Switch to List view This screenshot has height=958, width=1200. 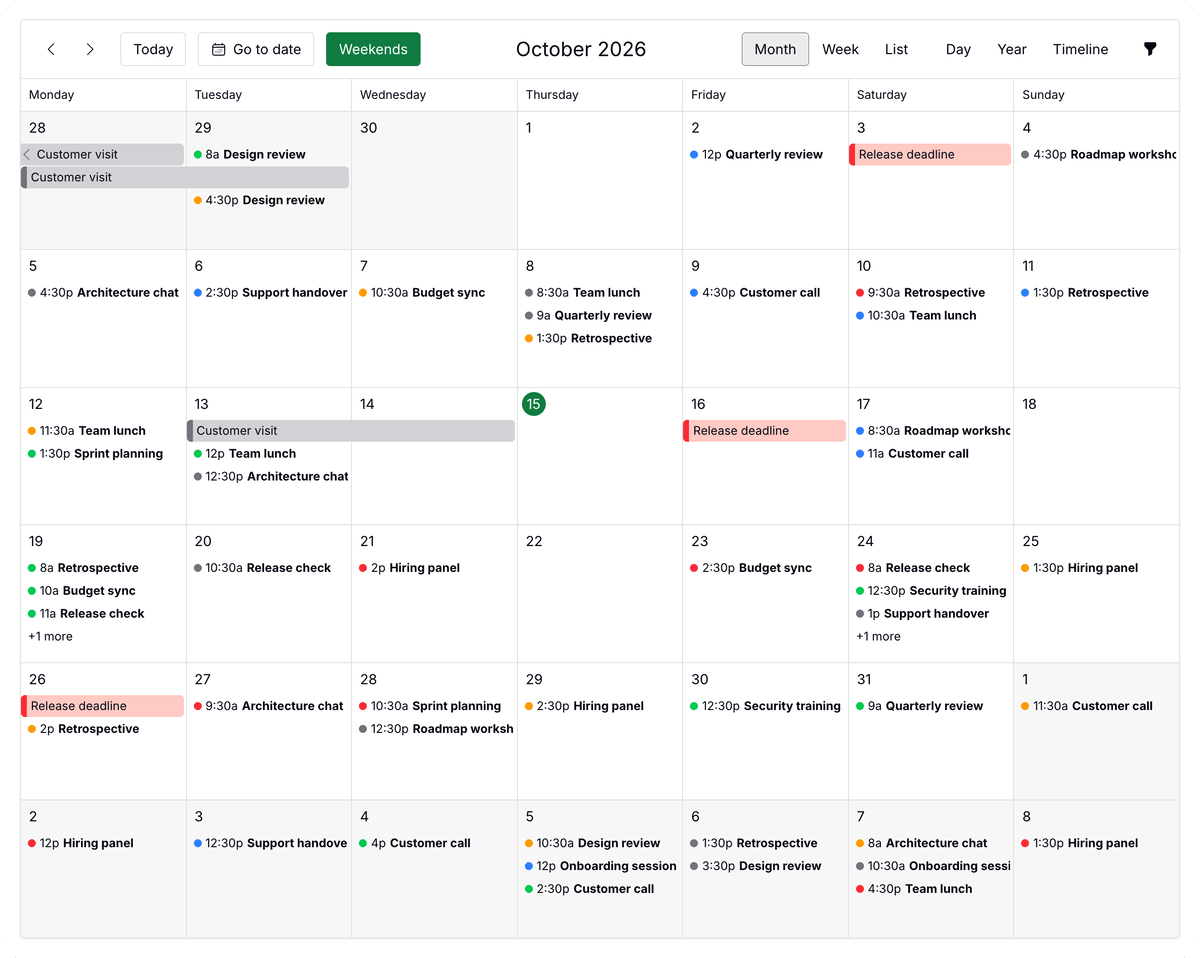(896, 49)
